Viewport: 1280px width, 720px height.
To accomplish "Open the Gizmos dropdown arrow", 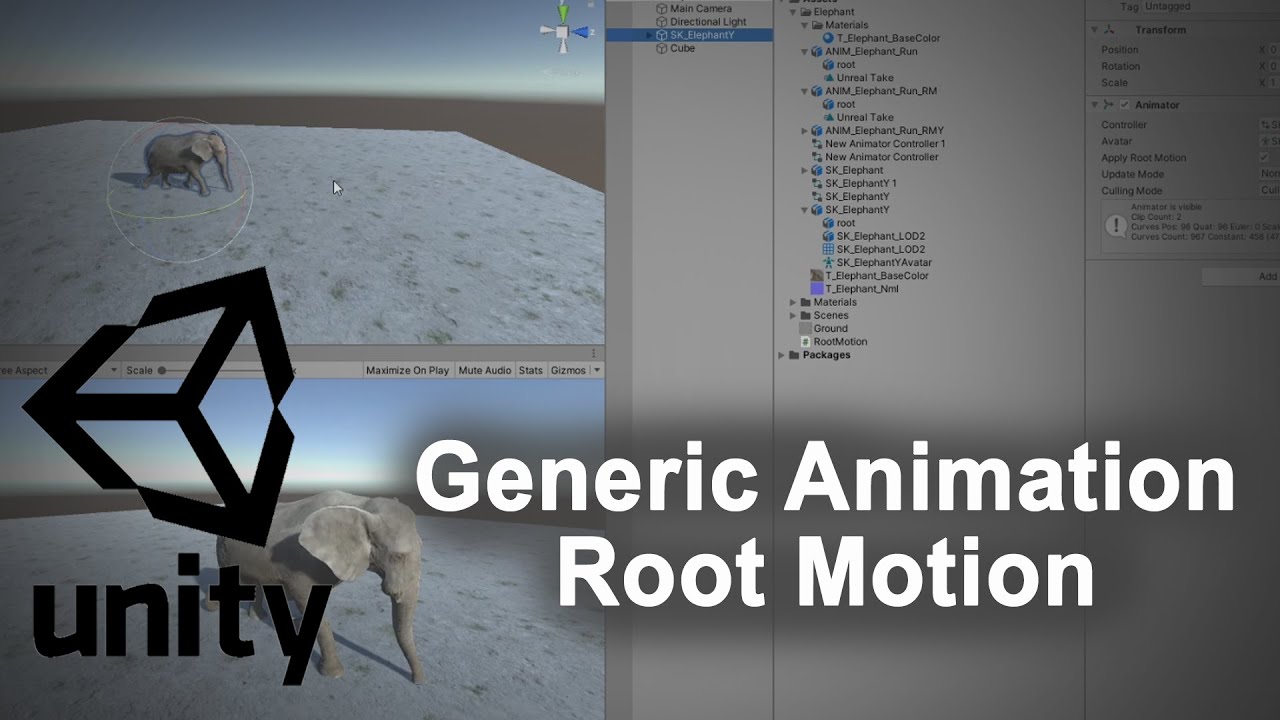I will pyautogui.click(x=597, y=370).
